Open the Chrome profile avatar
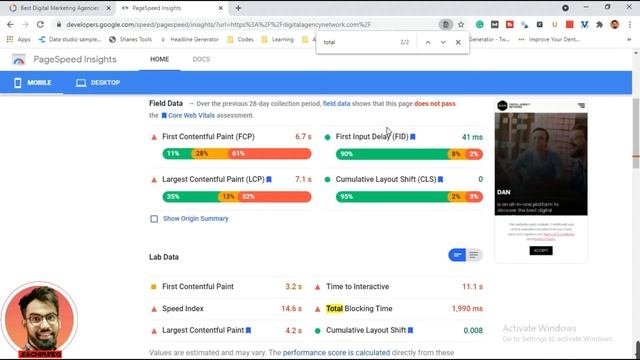The width and height of the screenshot is (640, 360). coord(615,24)
